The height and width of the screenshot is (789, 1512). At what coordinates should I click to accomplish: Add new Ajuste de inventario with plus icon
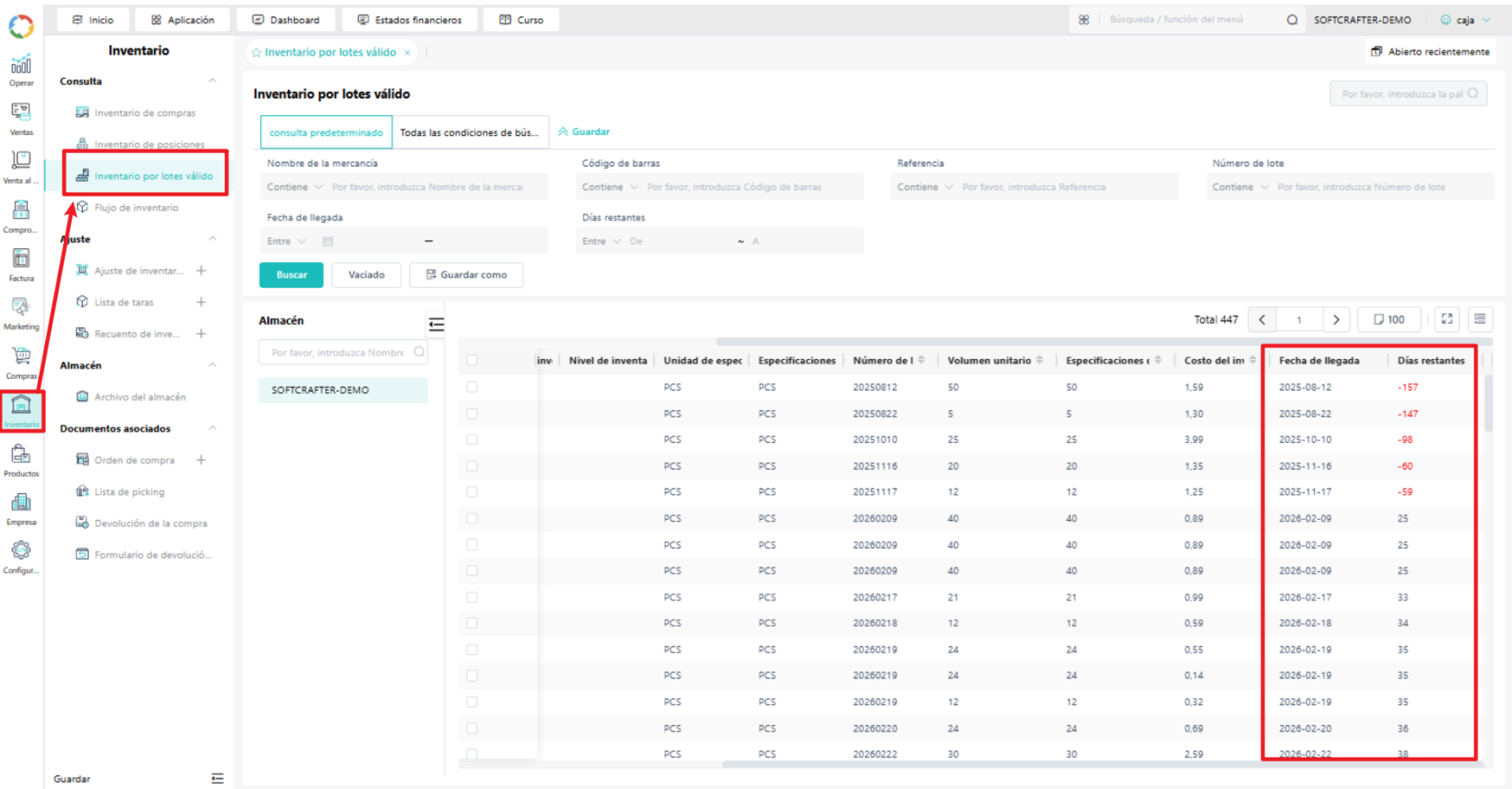202,271
